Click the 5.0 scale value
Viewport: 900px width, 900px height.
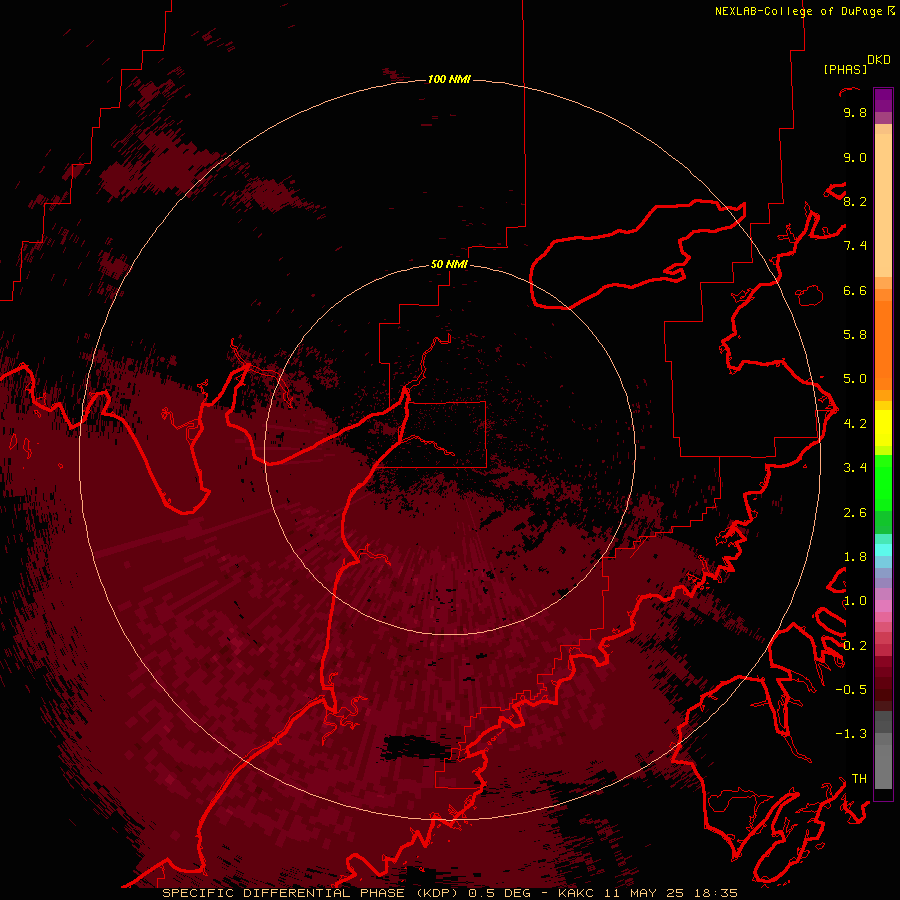coord(855,379)
